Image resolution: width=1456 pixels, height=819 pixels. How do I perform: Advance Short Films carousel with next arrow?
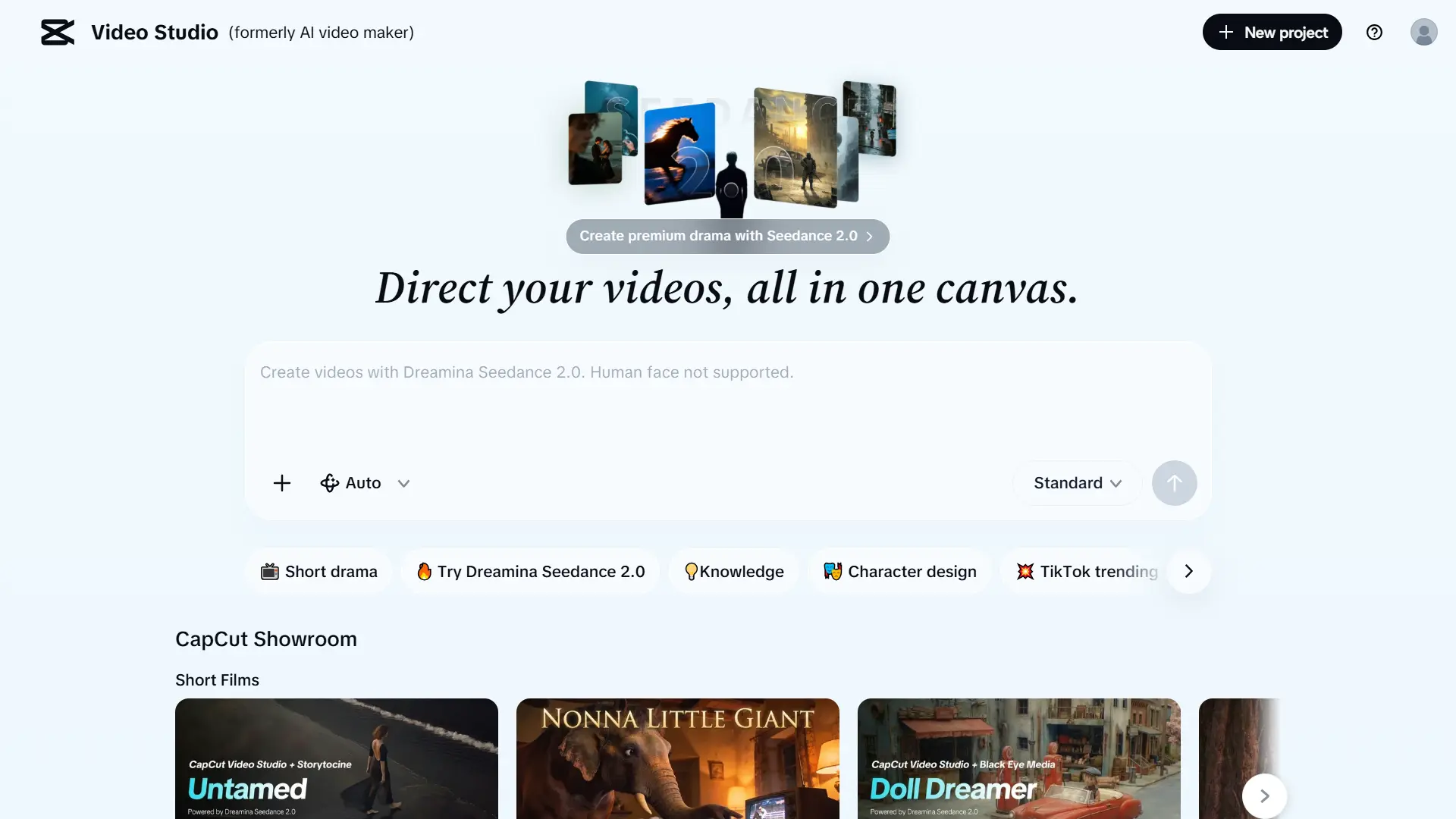[x=1264, y=796]
